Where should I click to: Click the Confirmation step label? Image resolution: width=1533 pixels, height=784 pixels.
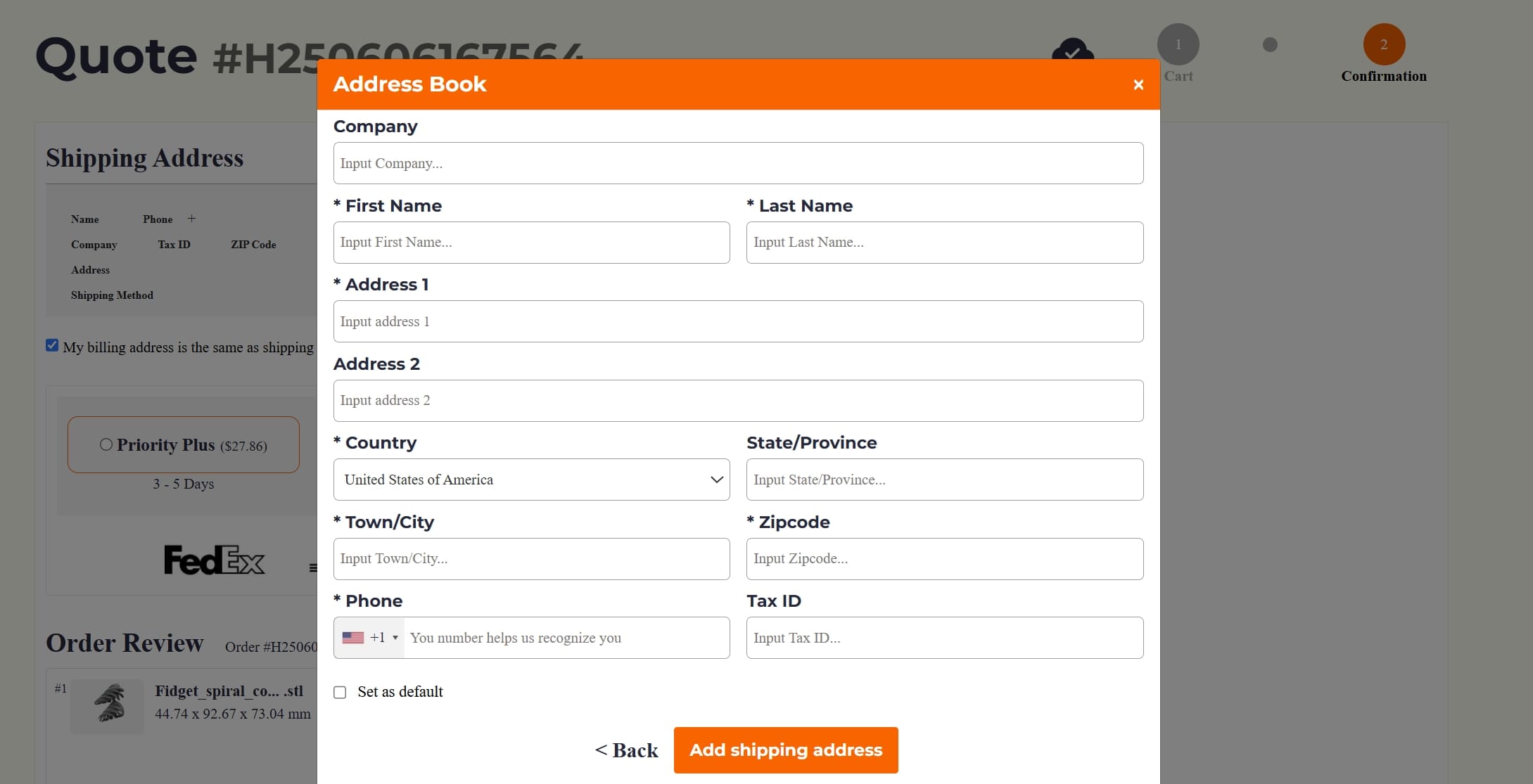tap(1383, 77)
